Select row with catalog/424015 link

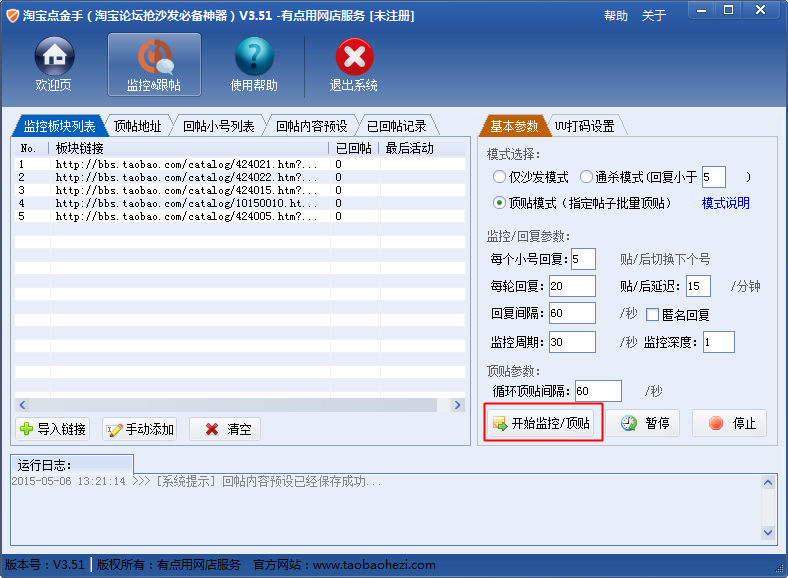(240, 190)
